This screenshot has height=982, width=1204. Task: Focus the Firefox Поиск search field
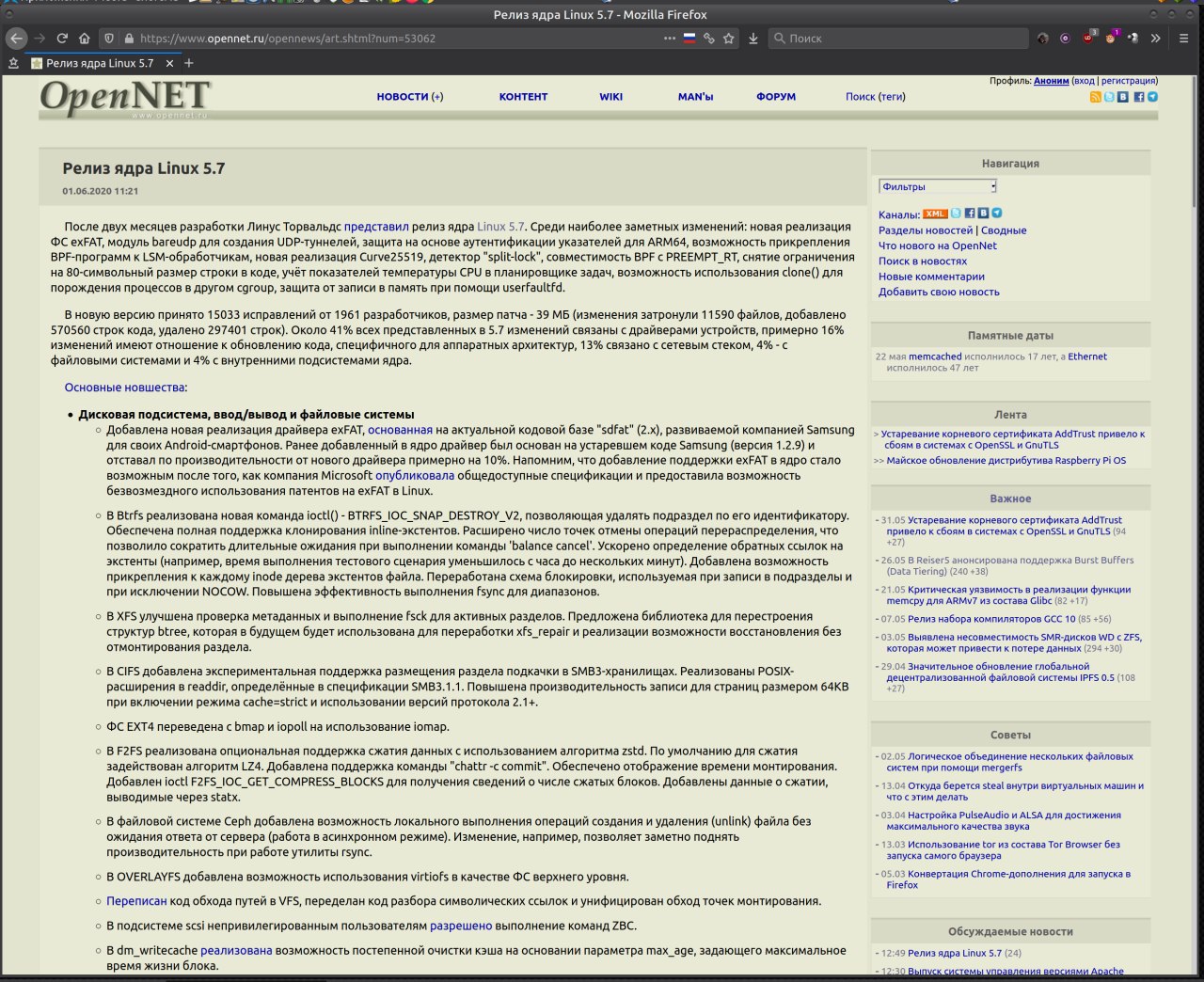click(898, 39)
